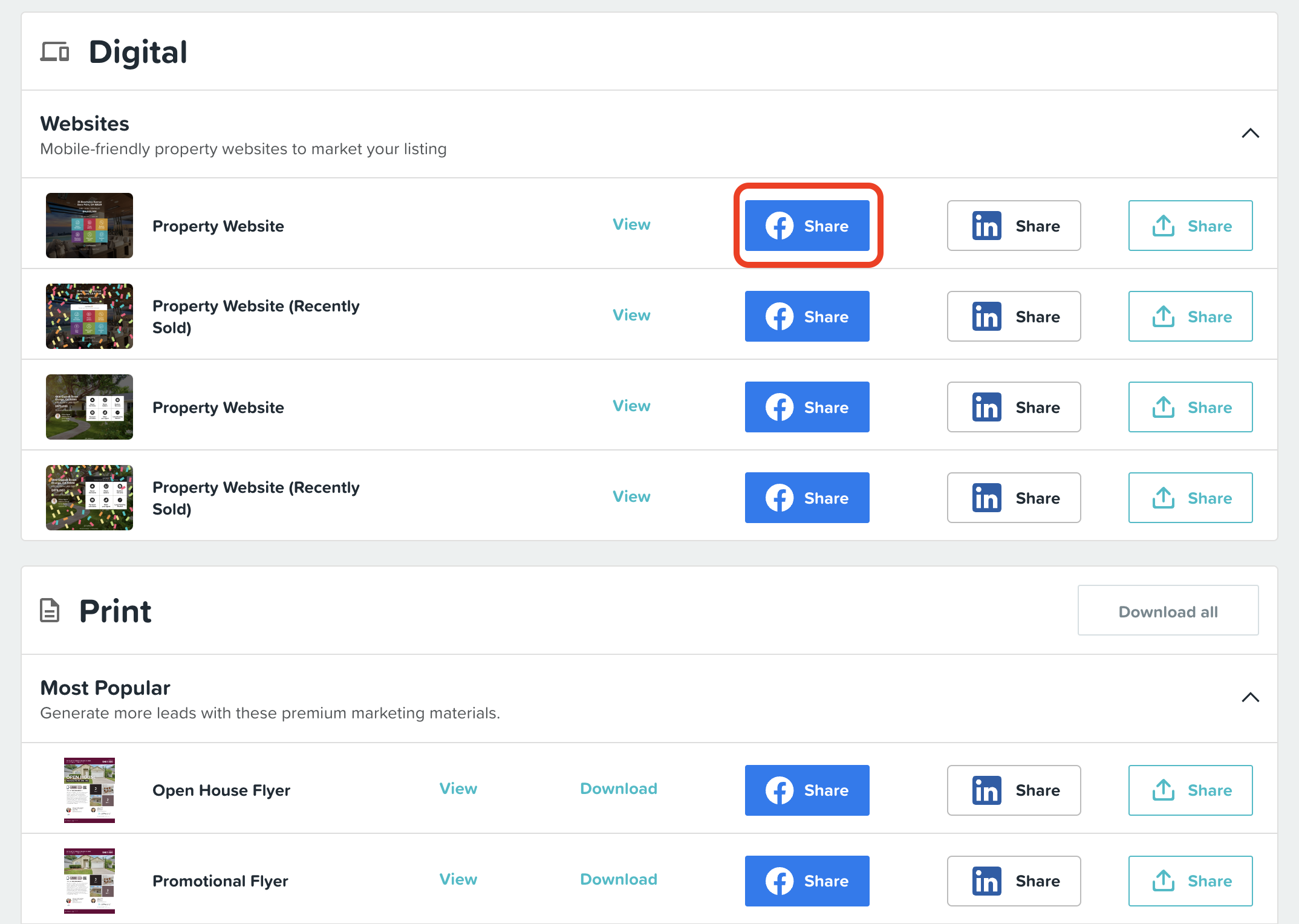Image resolution: width=1299 pixels, height=924 pixels.
Task: Click the Open House Flyer thumbnail
Action: point(89,790)
